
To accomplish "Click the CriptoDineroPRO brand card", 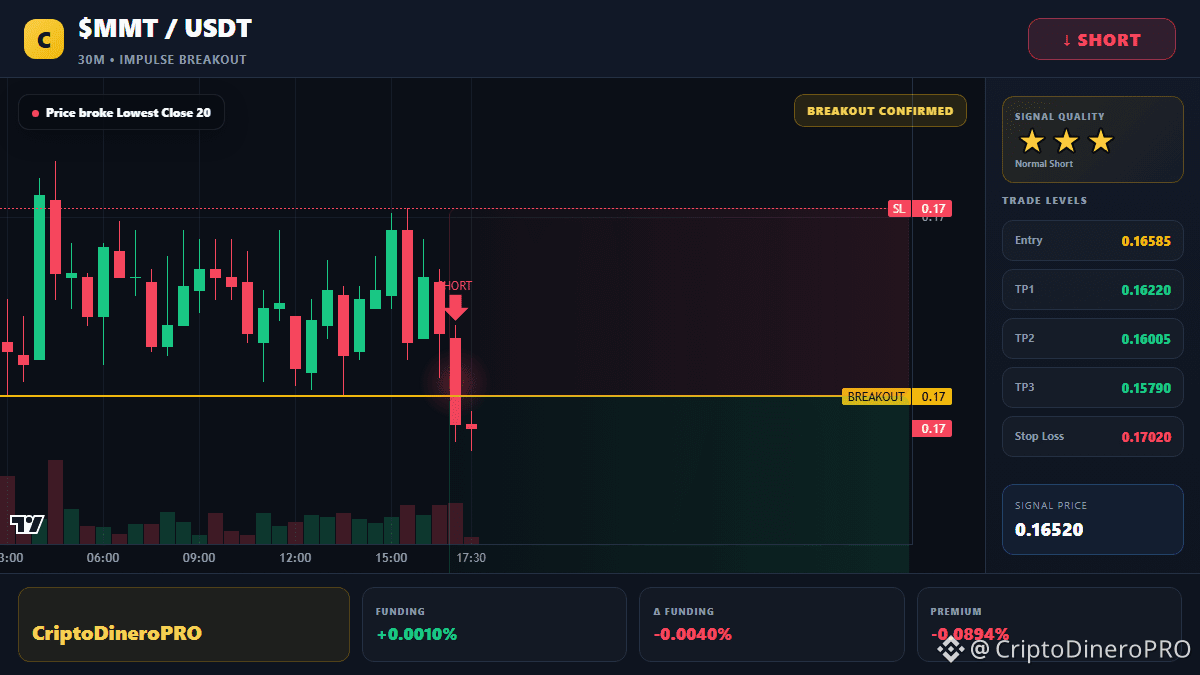I will pos(184,624).
